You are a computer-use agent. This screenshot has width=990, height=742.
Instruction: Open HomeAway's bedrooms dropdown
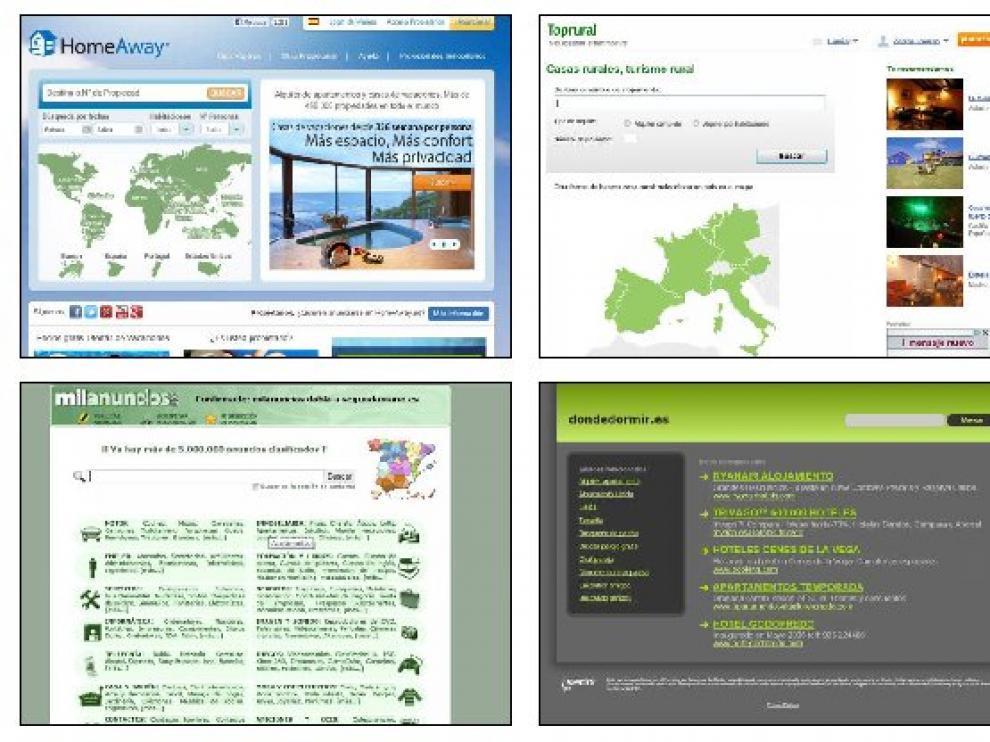[x=173, y=129]
